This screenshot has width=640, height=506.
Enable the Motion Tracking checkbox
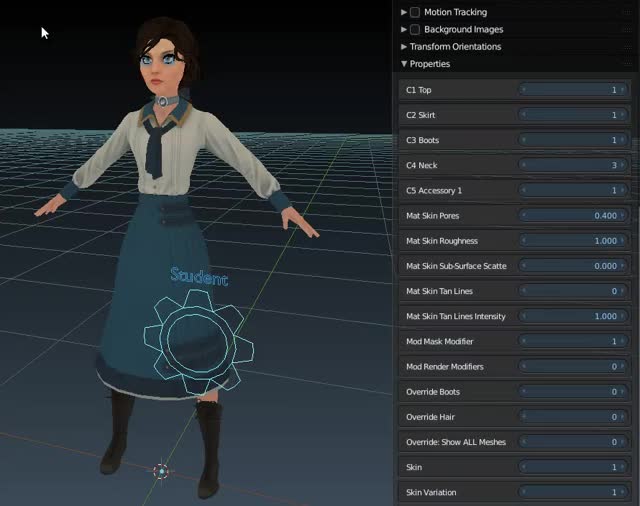pos(415,12)
